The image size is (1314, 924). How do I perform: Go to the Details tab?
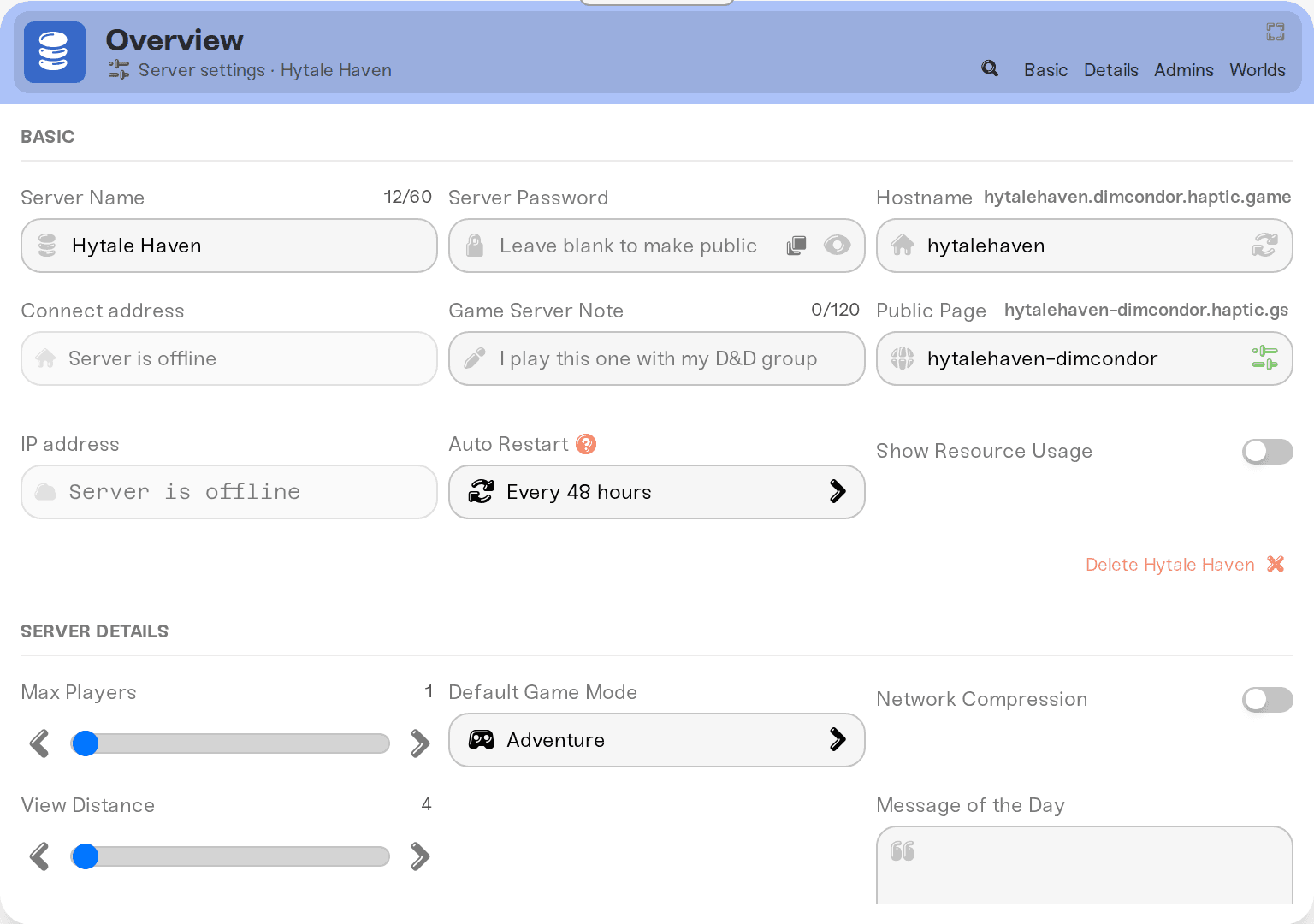point(1110,70)
